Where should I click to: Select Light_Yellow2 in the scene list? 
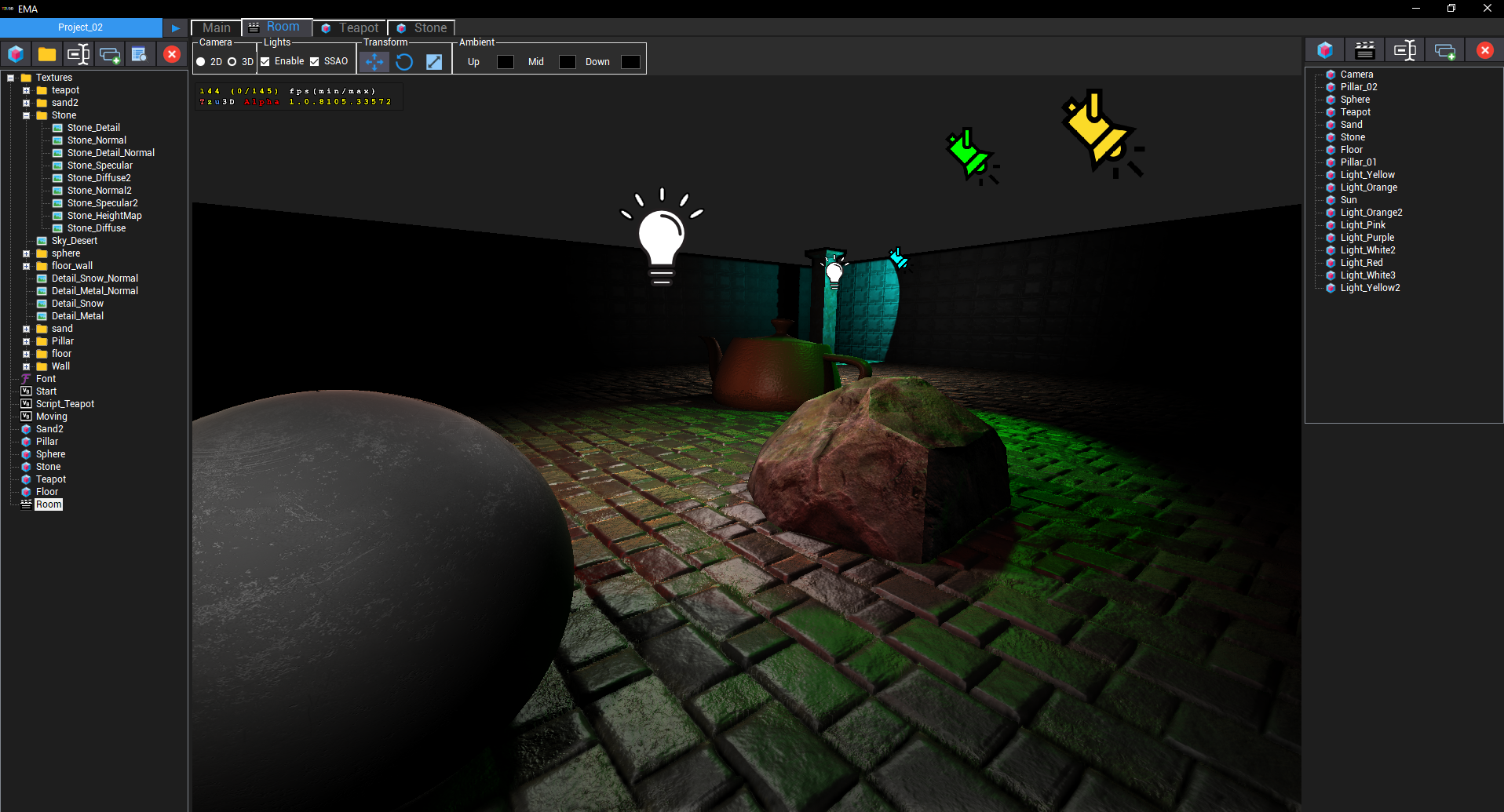point(1370,288)
